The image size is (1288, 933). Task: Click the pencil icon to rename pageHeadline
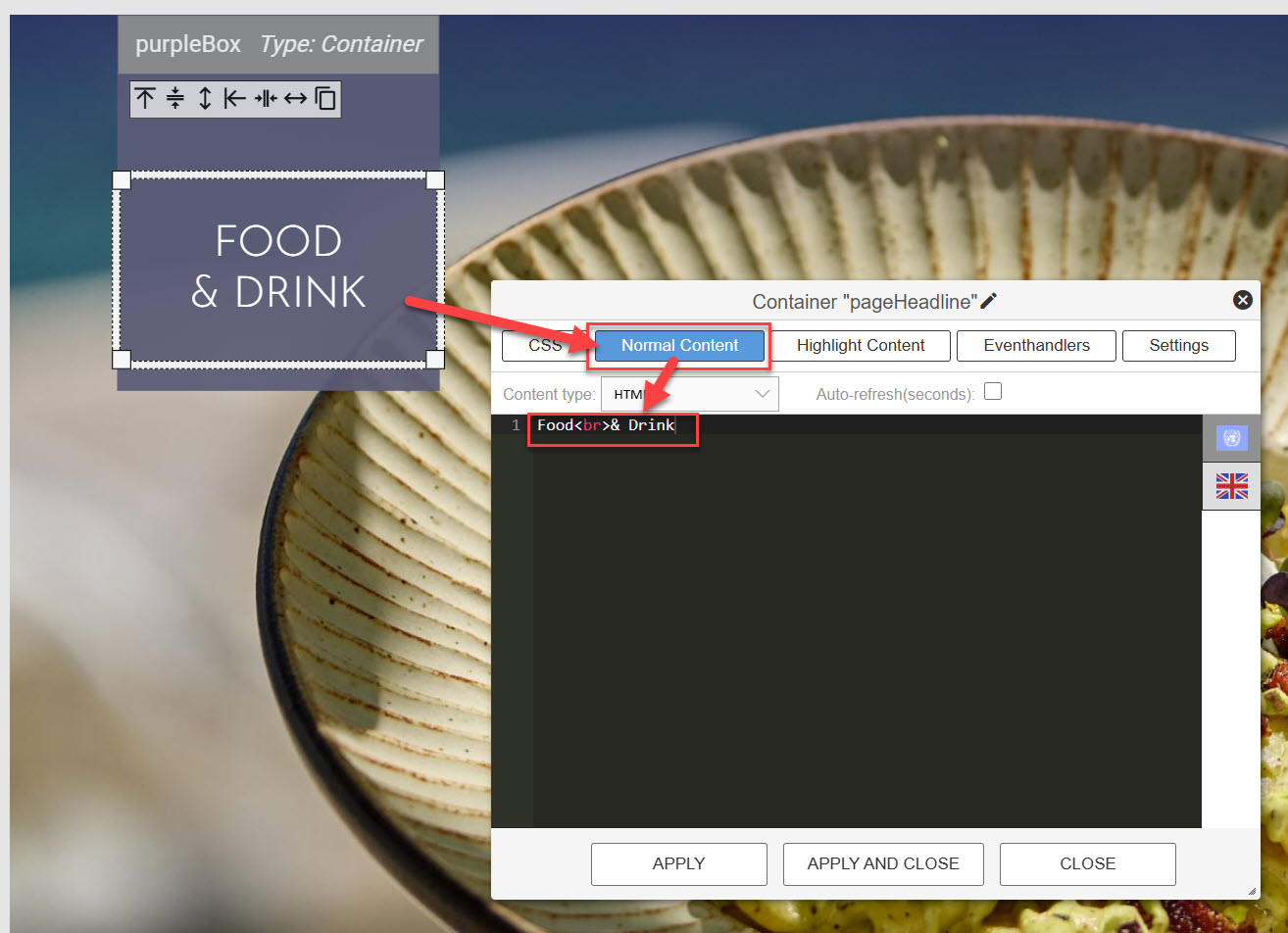click(x=989, y=301)
